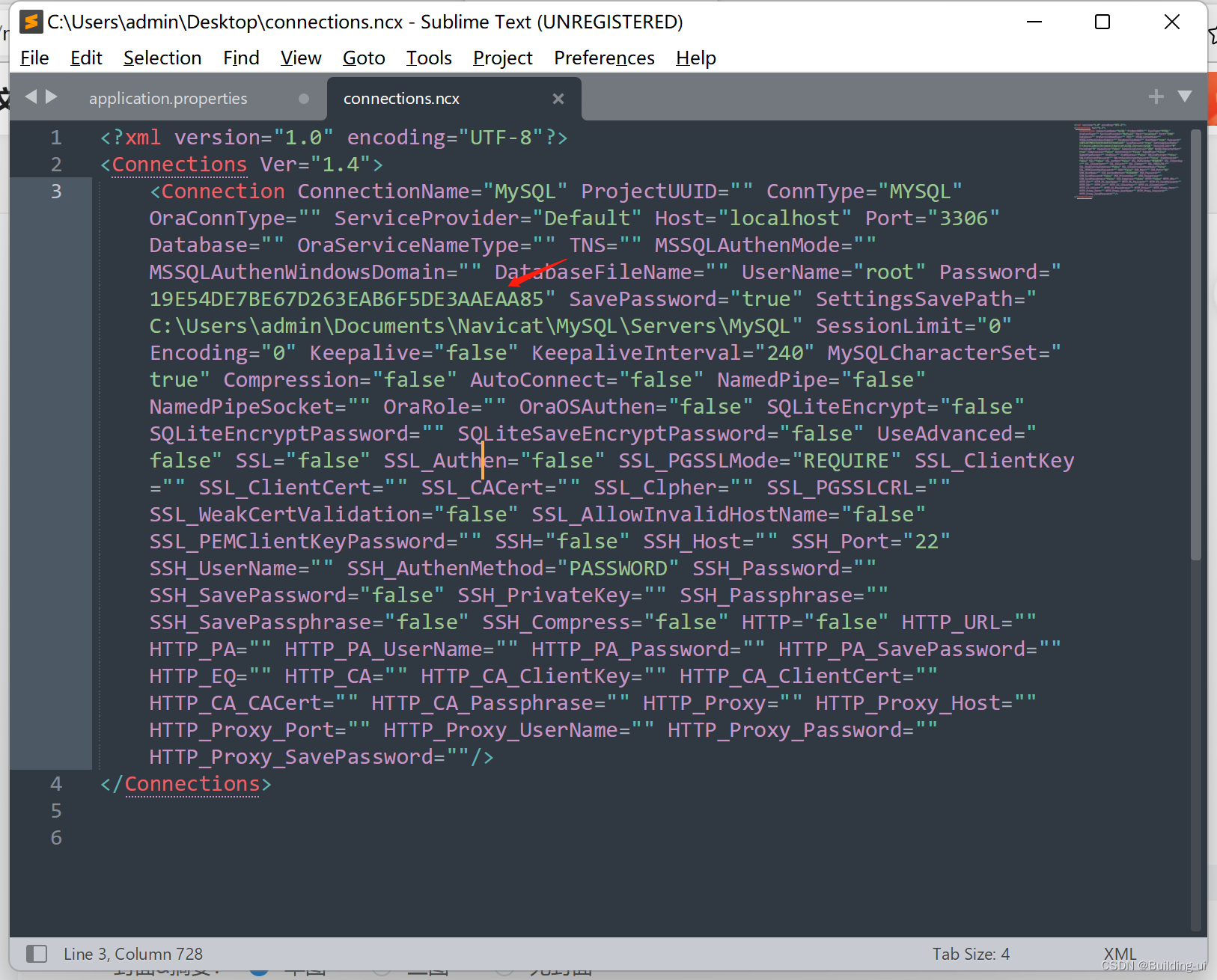
Task: Click the Navicat settings path text
Action: coord(470,326)
